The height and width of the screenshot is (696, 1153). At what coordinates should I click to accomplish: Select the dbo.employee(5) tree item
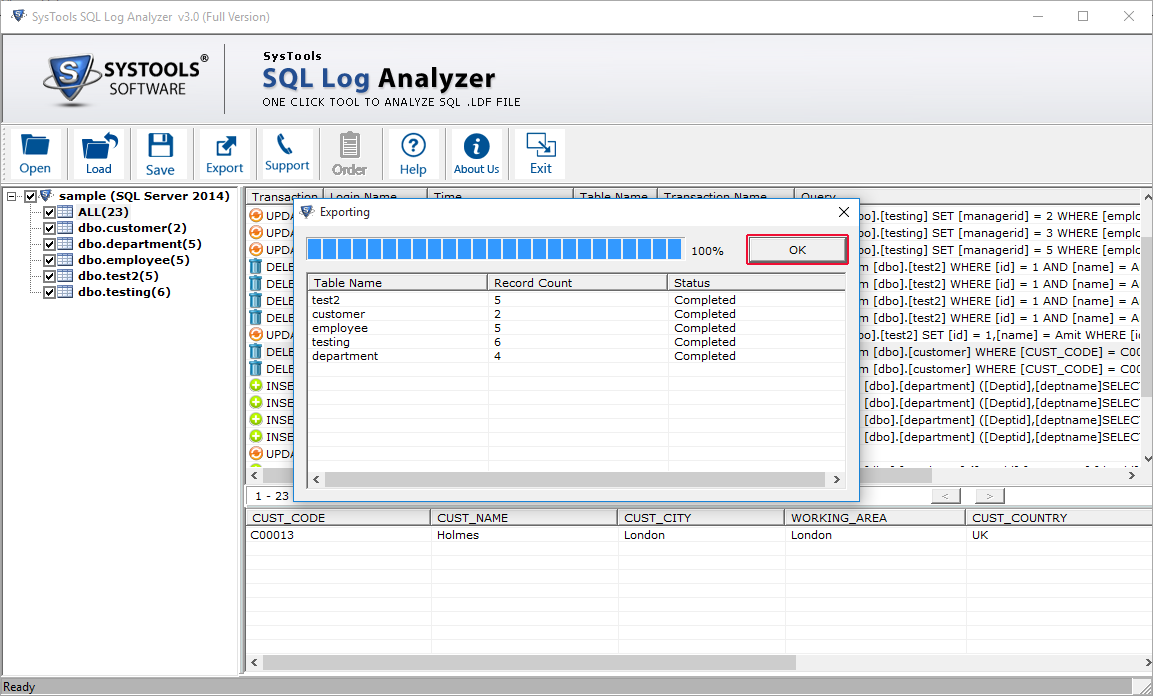click(134, 260)
